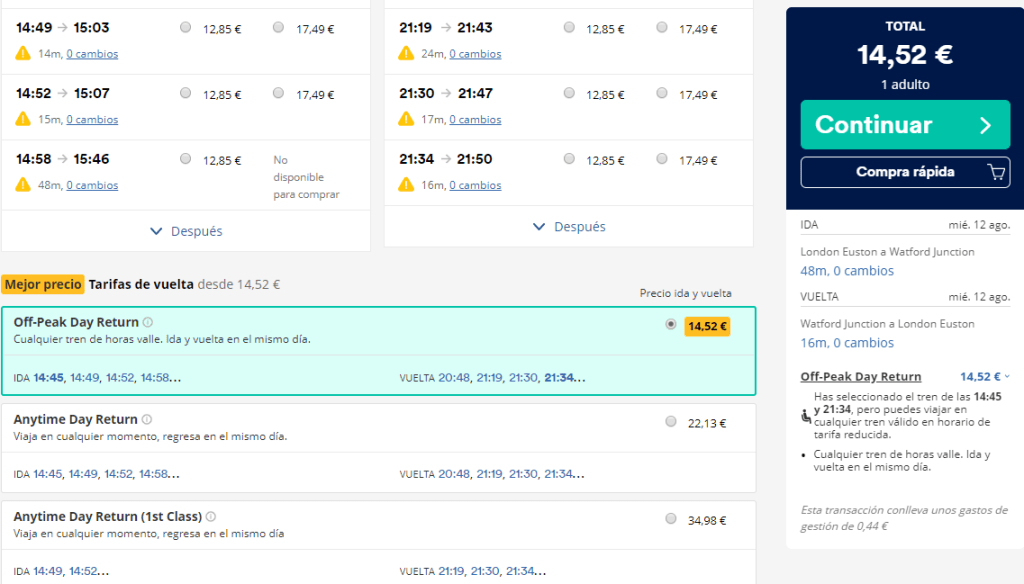This screenshot has height=584, width=1024.
Task: Open Off-Peak Day Return link in summary
Action: point(860,377)
